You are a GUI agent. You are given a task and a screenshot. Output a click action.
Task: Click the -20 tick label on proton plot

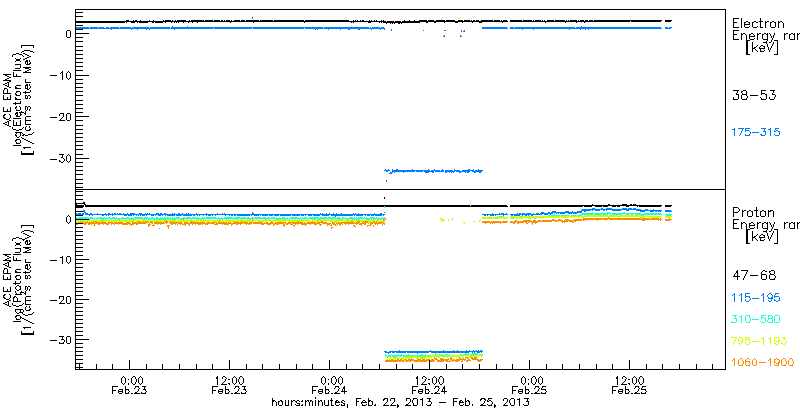point(60,299)
